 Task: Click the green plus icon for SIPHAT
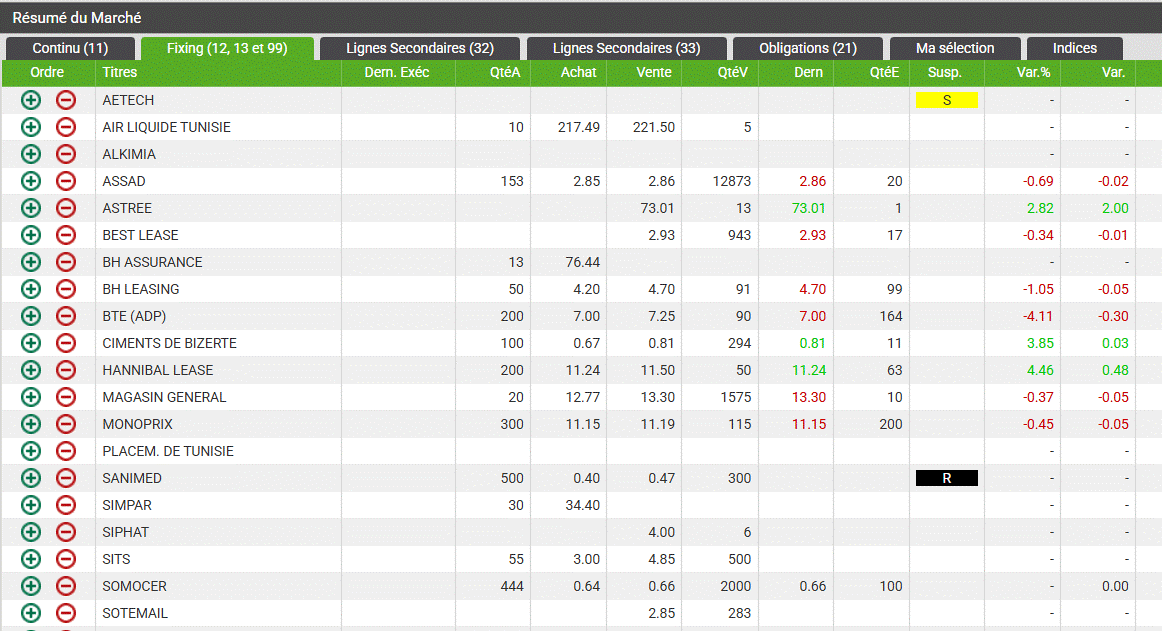click(x=30, y=532)
